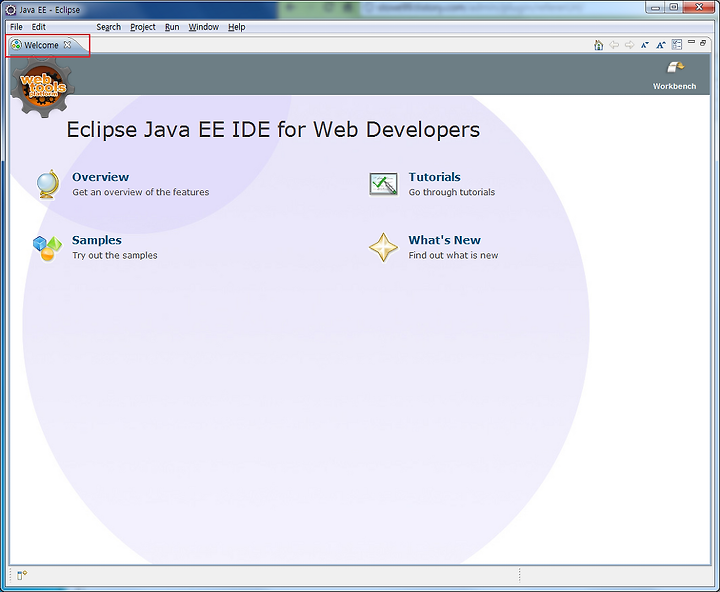This screenshot has width=720, height=592.
Task: Minimize the Welcome view panel
Action: (691, 42)
